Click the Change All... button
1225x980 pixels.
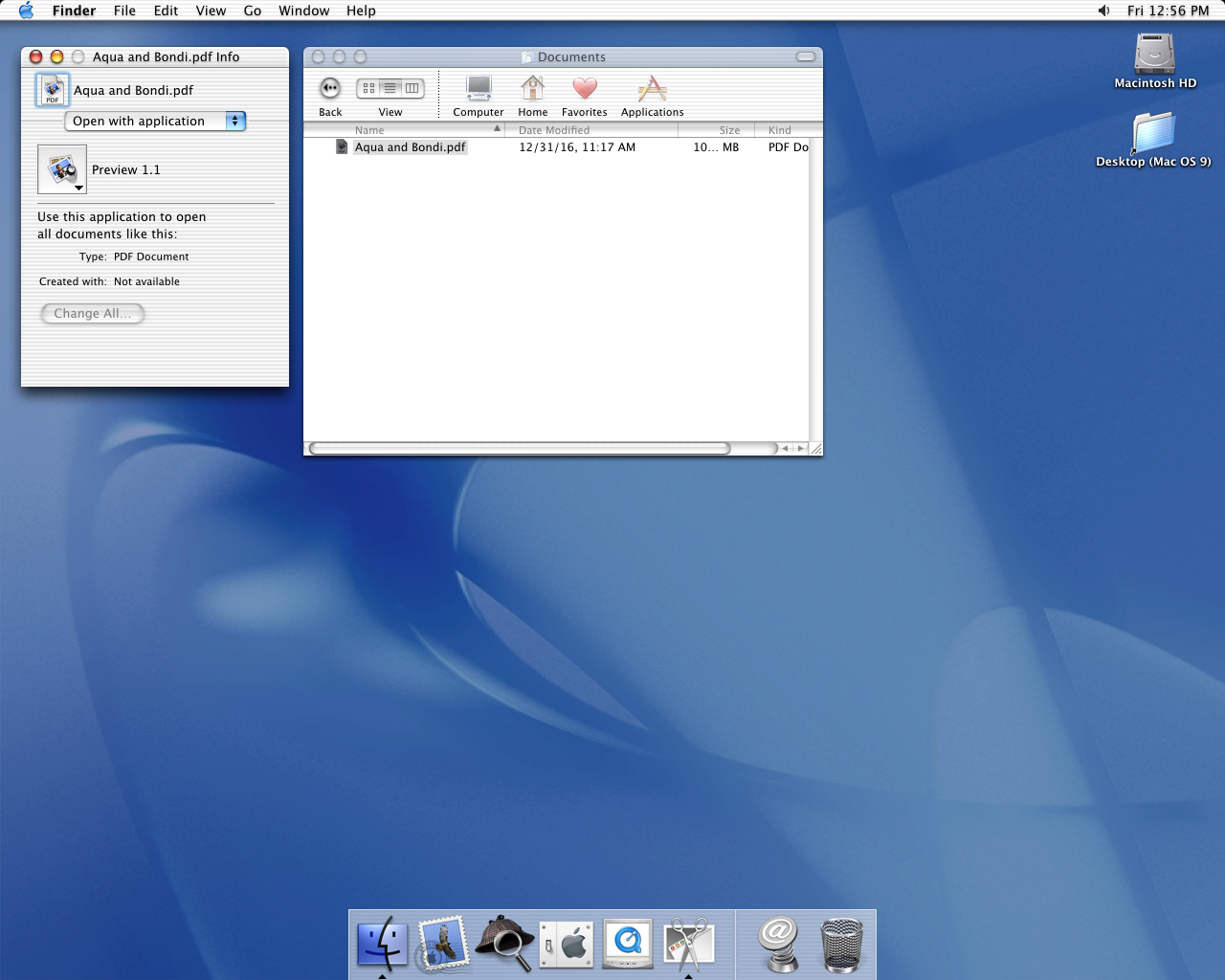pyautogui.click(x=93, y=314)
